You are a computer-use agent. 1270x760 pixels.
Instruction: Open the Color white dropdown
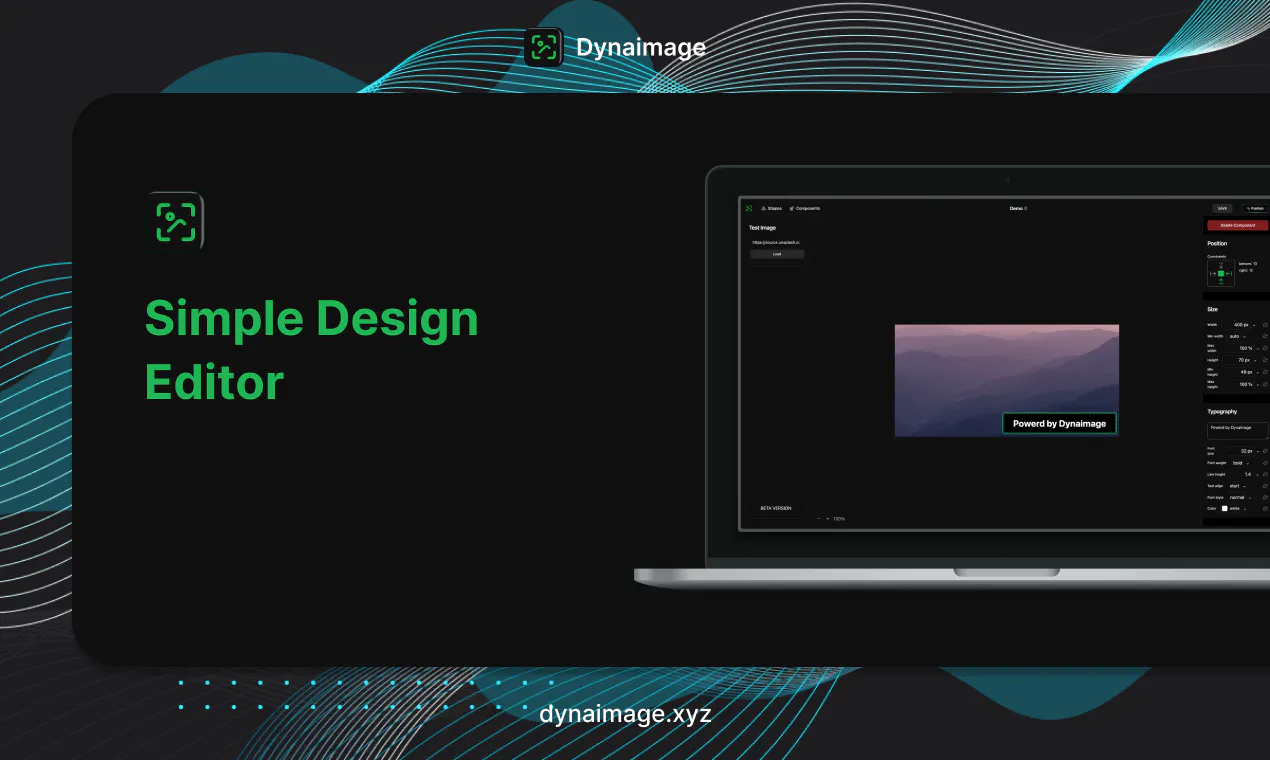[x=1239, y=509]
